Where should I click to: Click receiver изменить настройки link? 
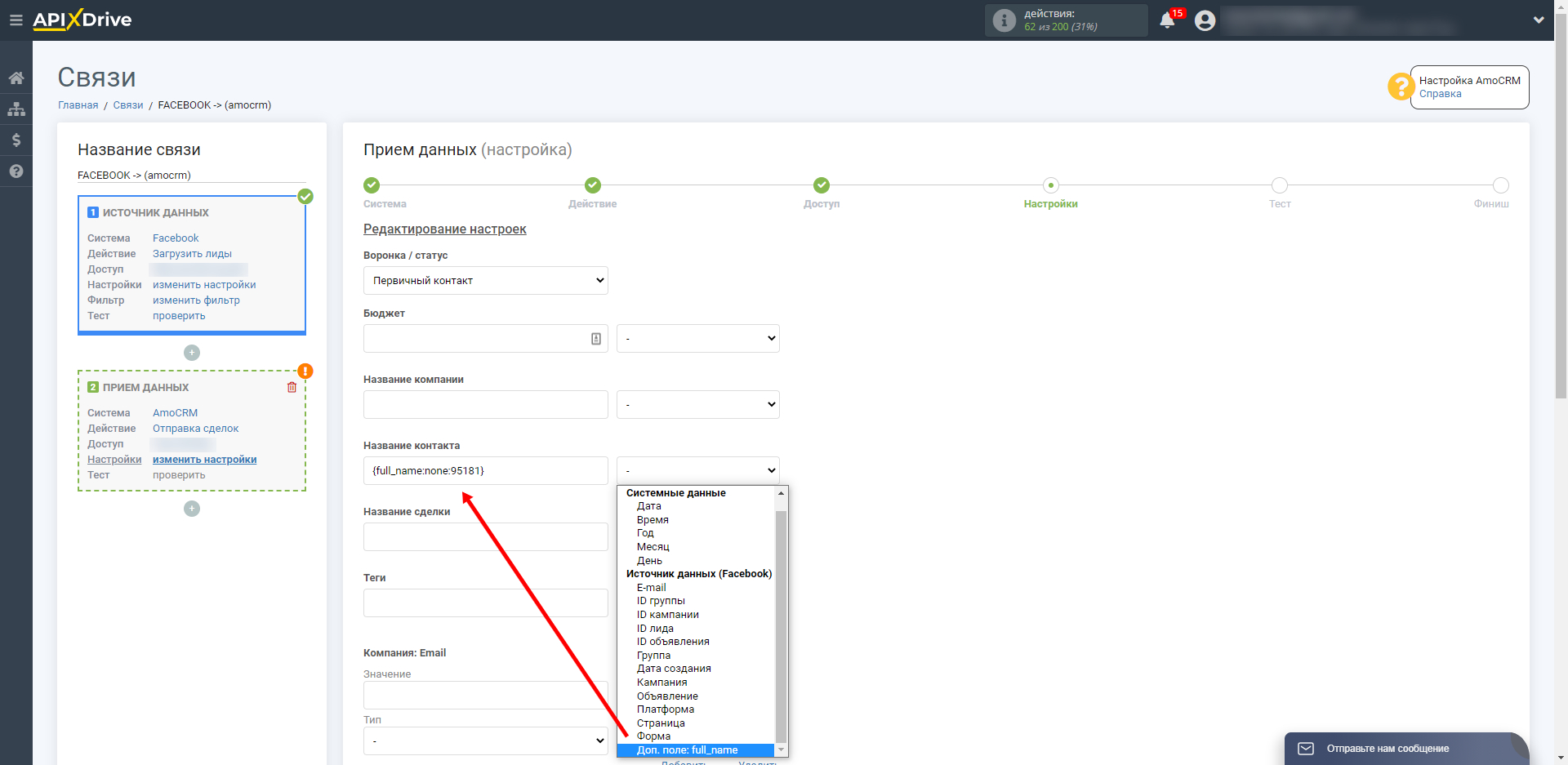click(204, 460)
